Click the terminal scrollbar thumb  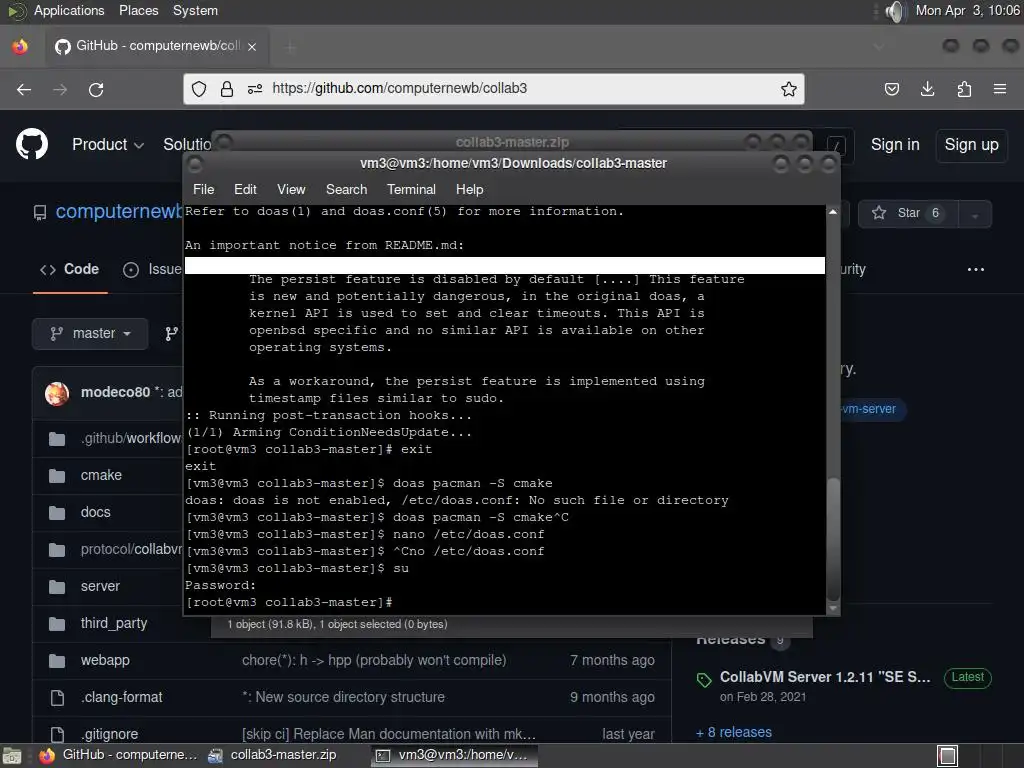pos(833,539)
